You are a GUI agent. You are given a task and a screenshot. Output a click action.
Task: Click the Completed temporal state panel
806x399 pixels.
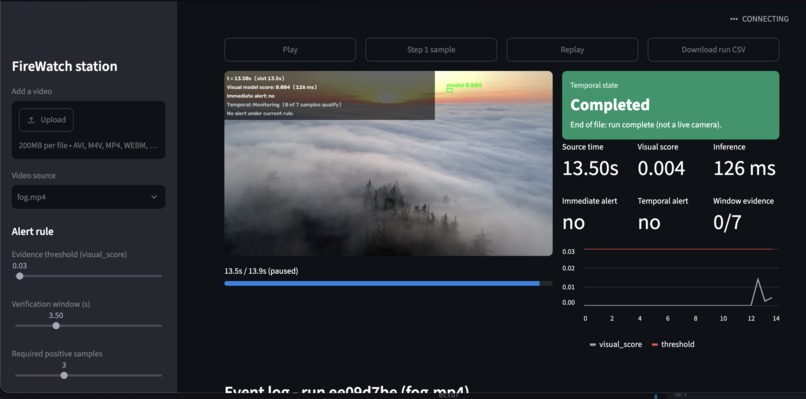tap(670, 105)
